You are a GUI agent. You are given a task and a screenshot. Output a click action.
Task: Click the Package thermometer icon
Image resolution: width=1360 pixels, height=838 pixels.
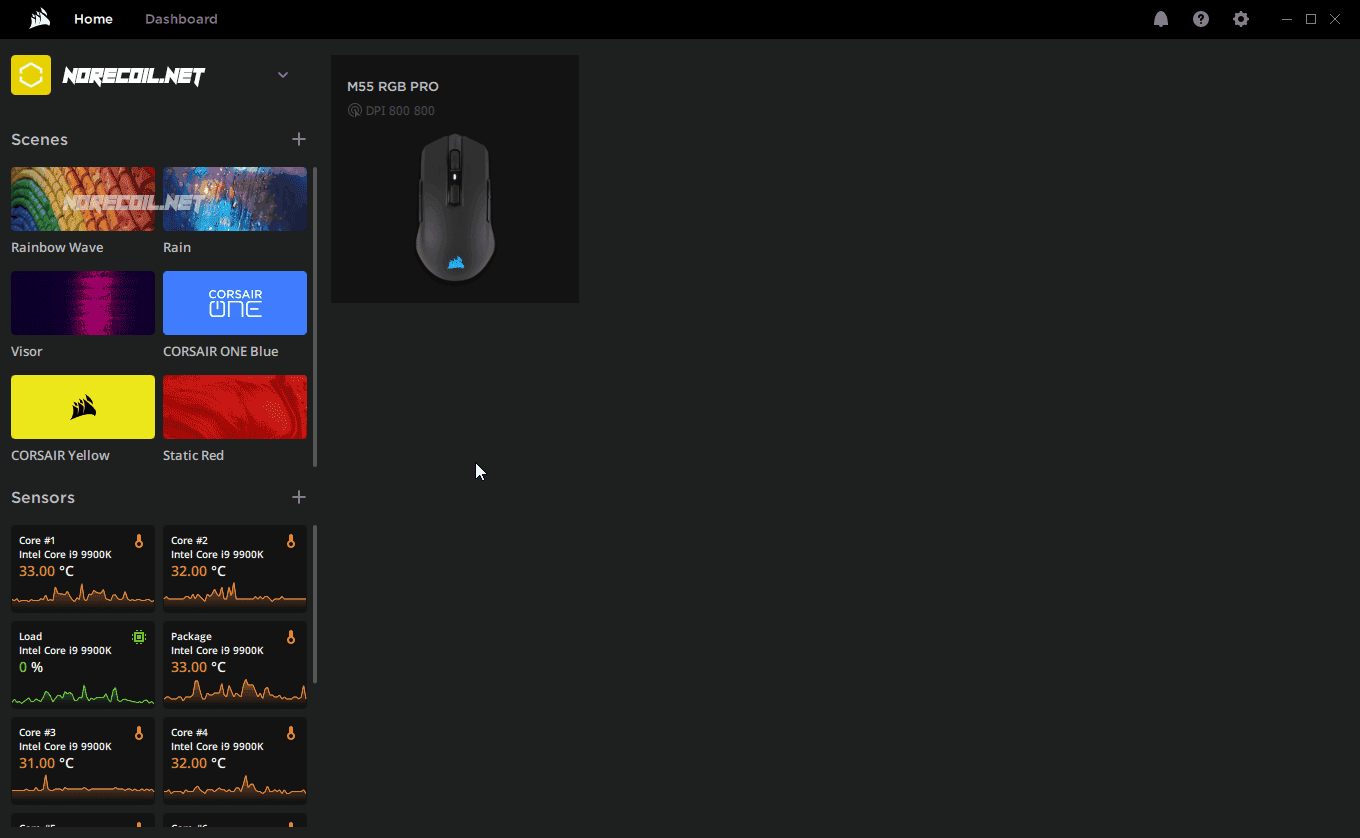point(291,637)
